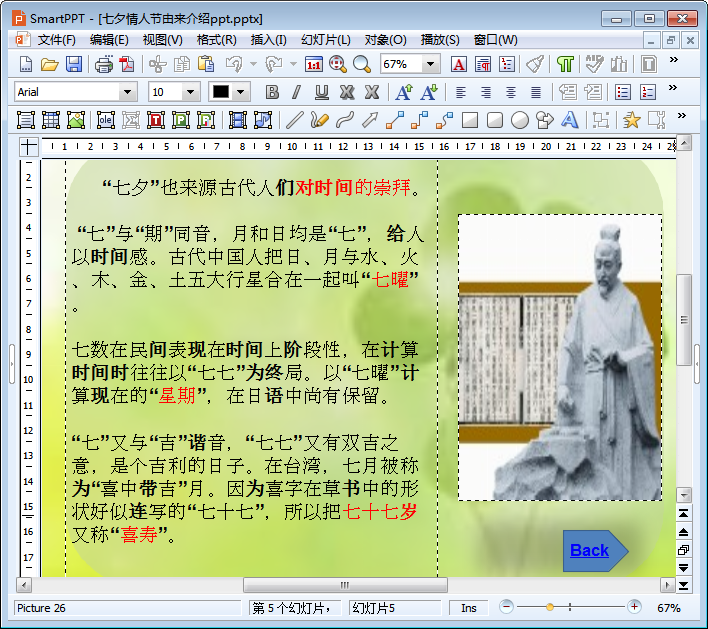Toggle the numbered list icon
The width and height of the screenshot is (708, 629).
[x=647, y=92]
